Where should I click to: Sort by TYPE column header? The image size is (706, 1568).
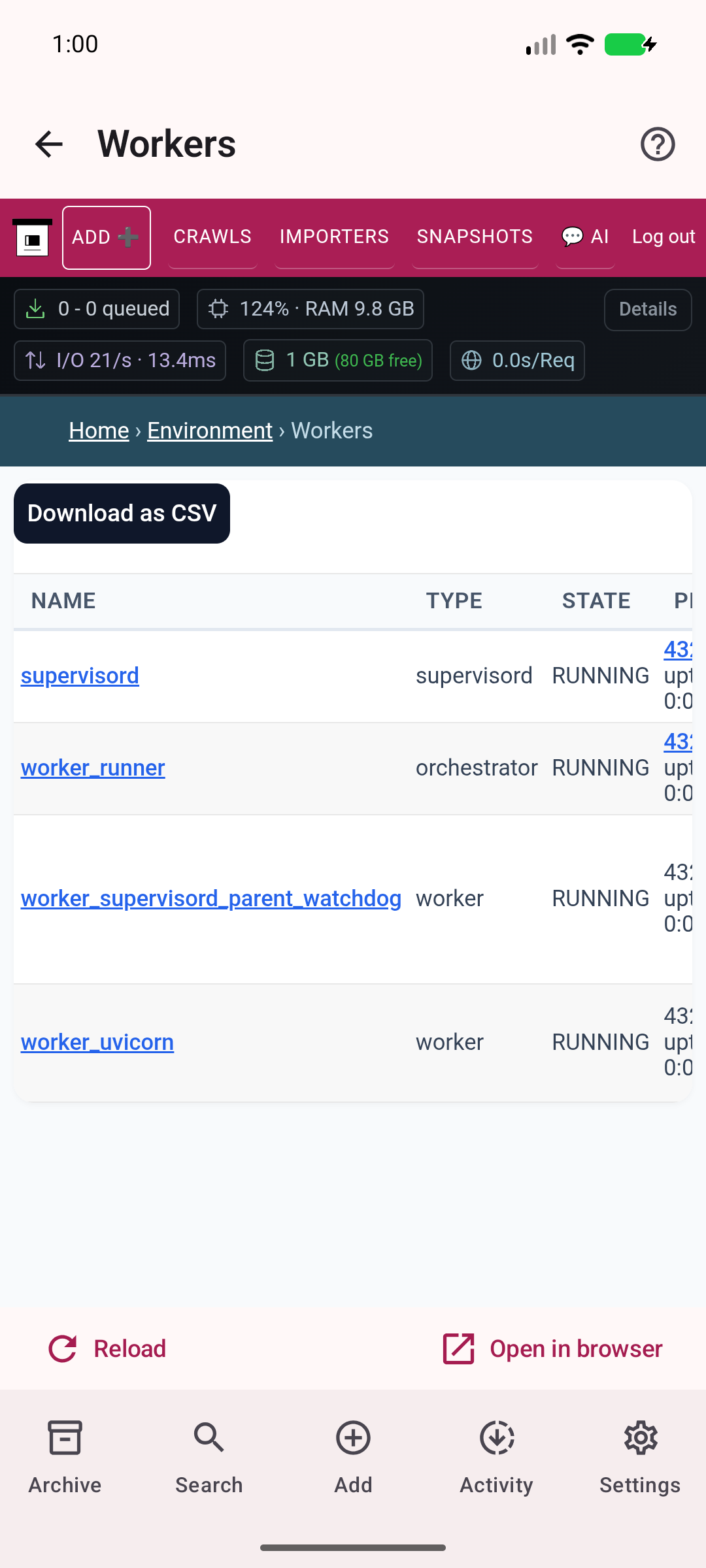tap(454, 601)
